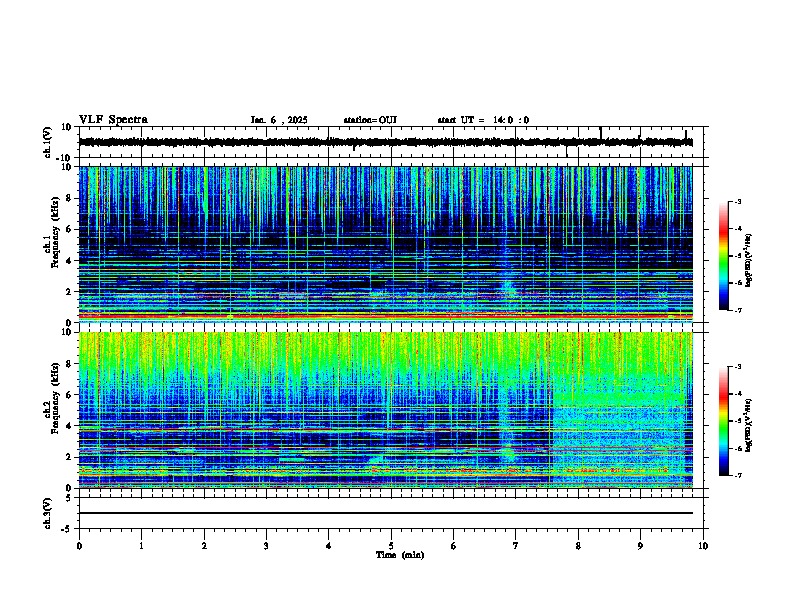Click the ch.2 color bar log(PSD) unit label
Viewport: 792px width, 612px height.
[x=749, y=425]
